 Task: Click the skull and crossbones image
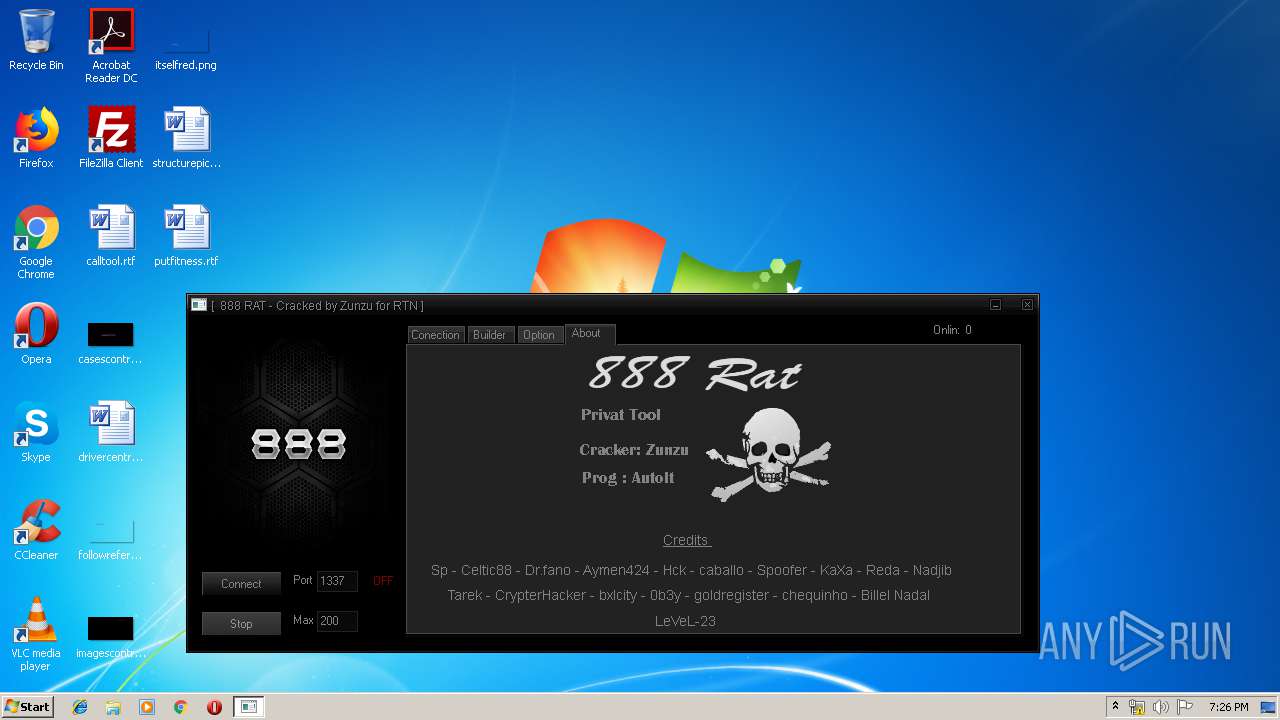[768, 455]
